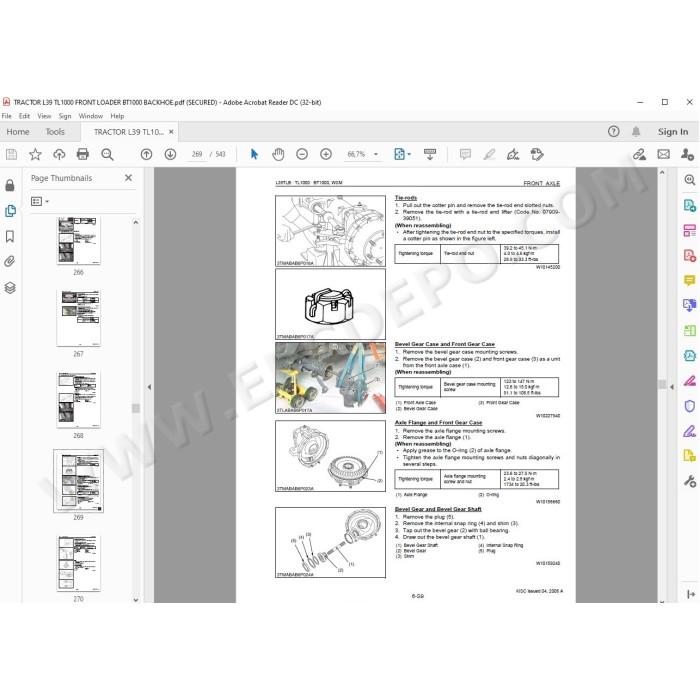Screen dimensions: 700x700
Task: Select page 267 thumbnail
Action: (78, 318)
